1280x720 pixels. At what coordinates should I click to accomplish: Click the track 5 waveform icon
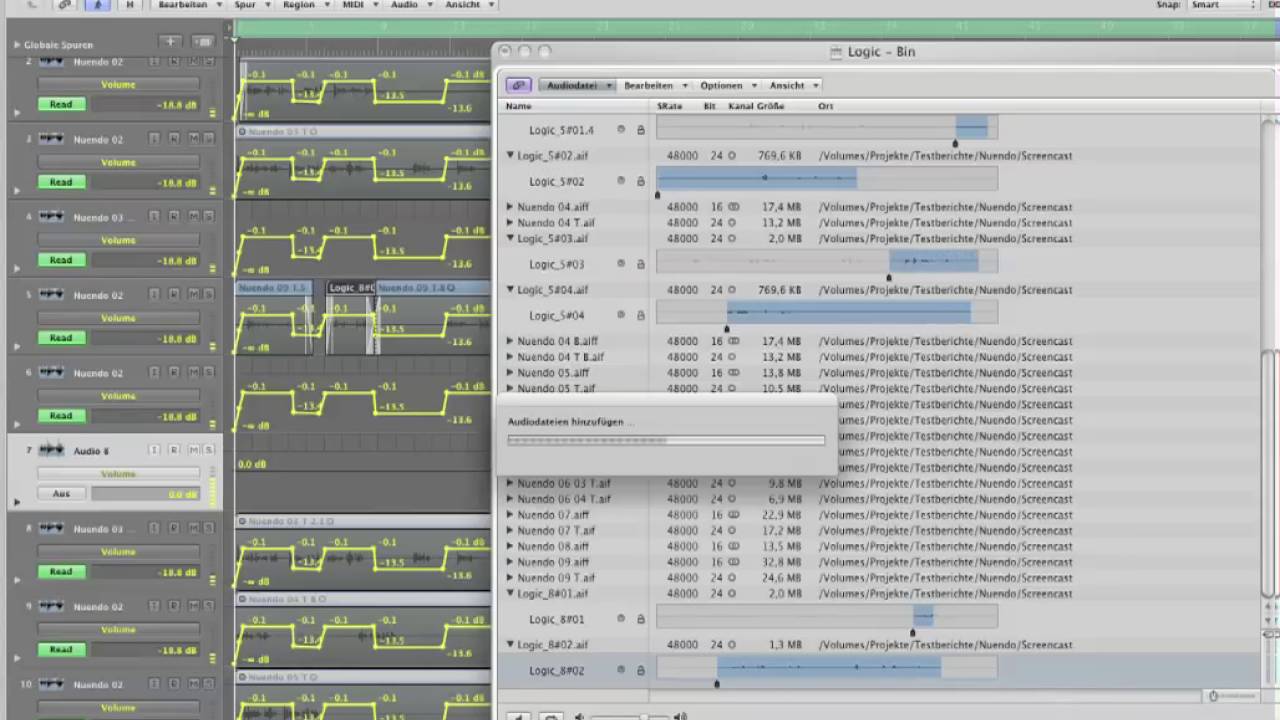pos(51,295)
